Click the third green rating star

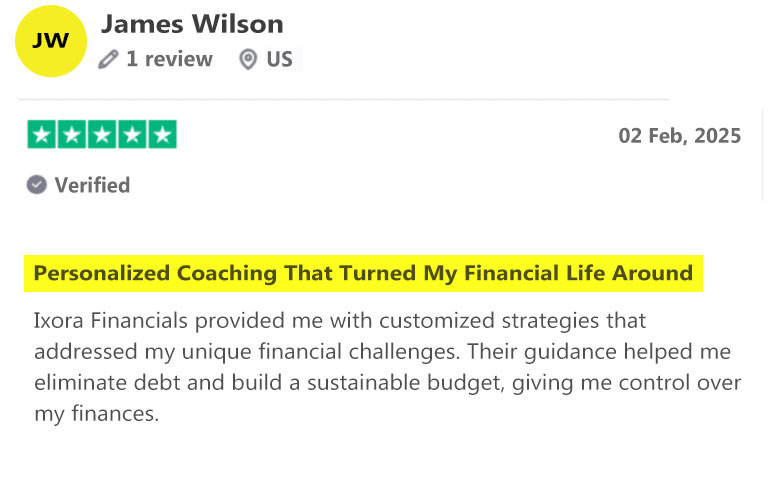pyautogui.click(x=102, y=134)
